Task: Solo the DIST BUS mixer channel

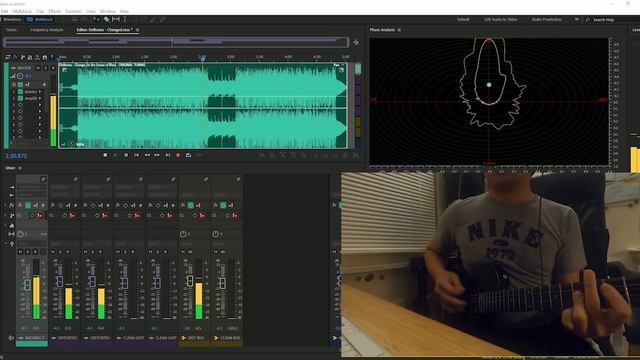Action: (191, 252)
